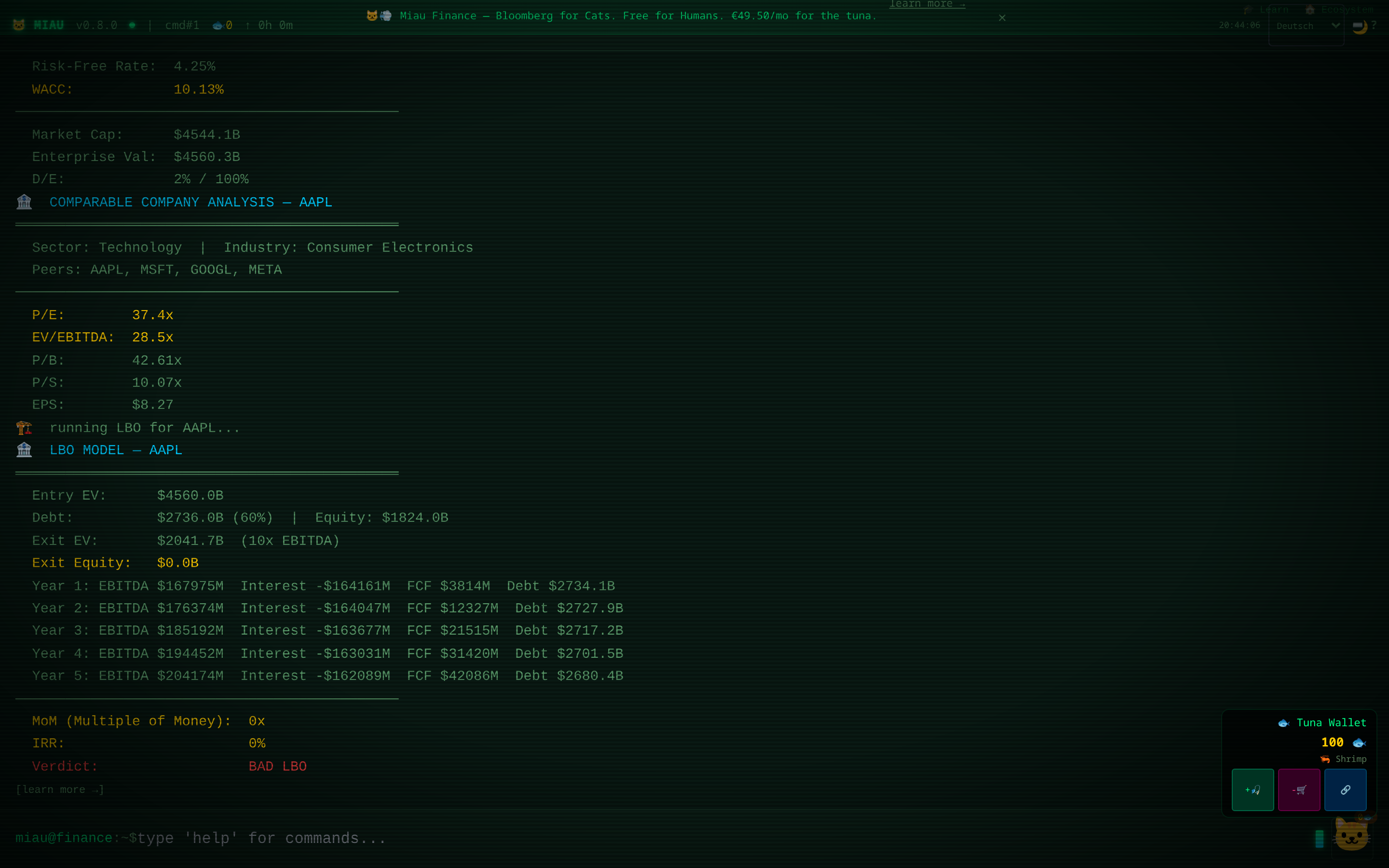Viewport: 1389px width, 868px height.
Task: Click the cat mascot in the bottom corner
Action: click(x=1352, y=835)
